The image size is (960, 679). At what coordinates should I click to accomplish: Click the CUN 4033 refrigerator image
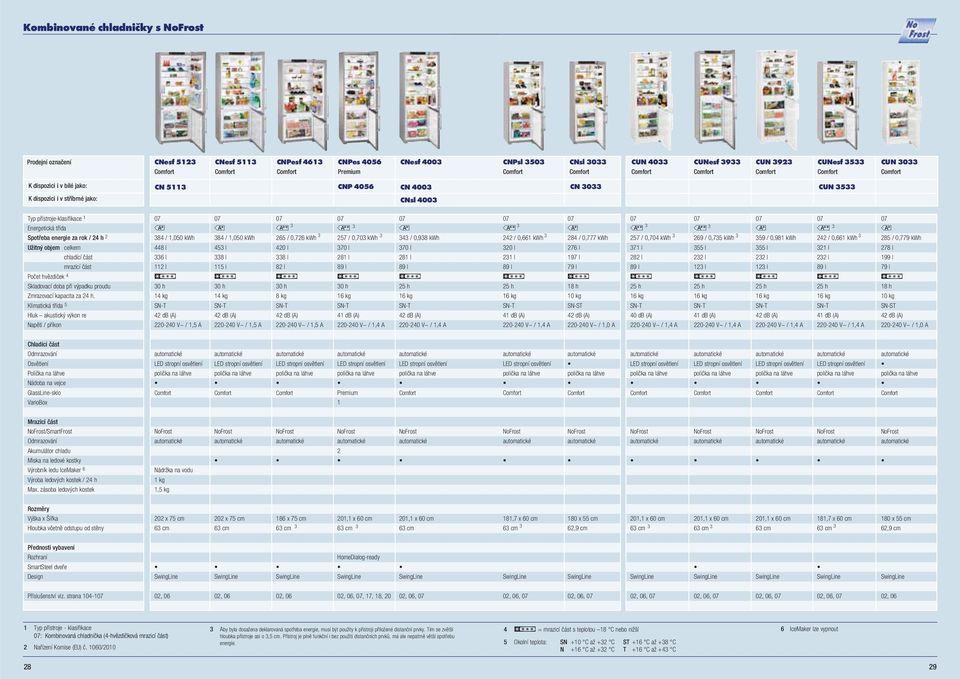click(x=651, y=101)
